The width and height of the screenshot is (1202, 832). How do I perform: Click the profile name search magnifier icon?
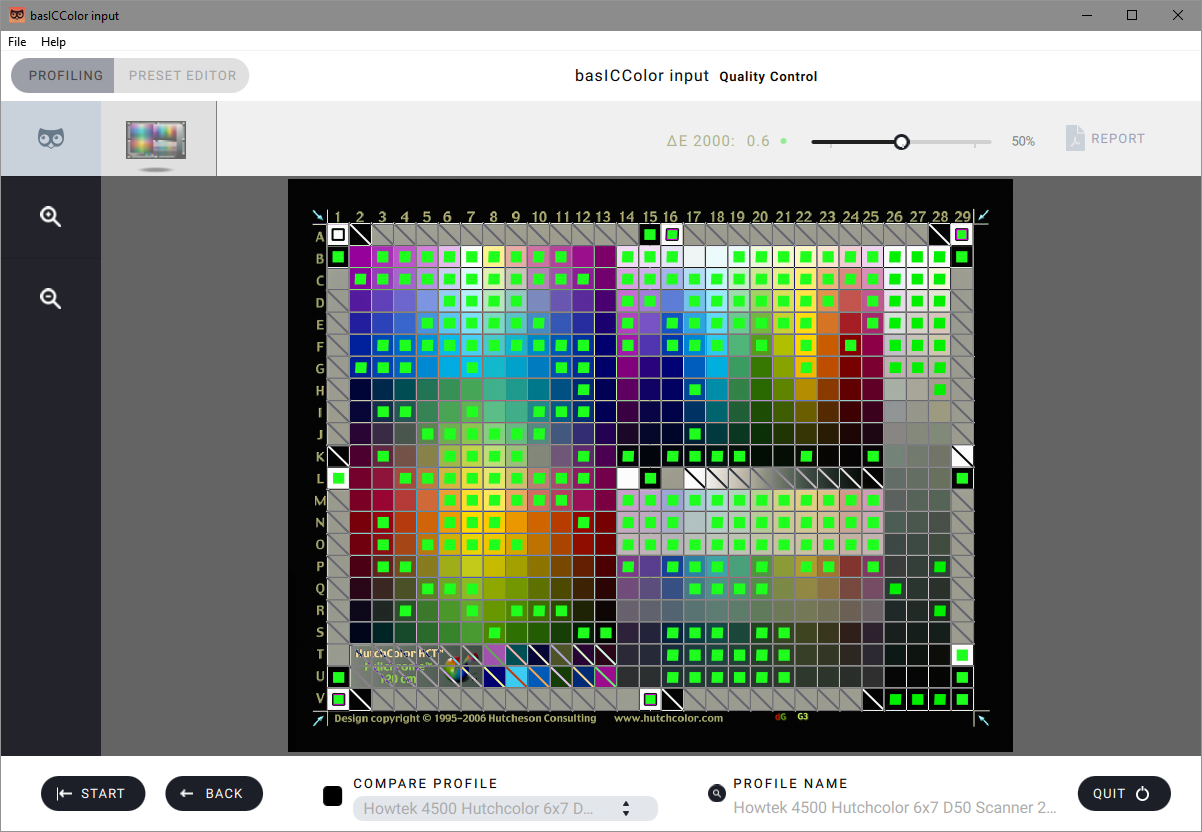(716, 793)
